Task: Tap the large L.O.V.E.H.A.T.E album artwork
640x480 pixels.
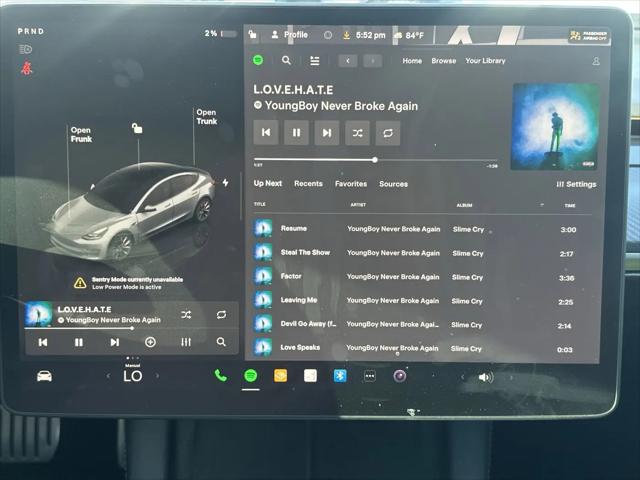Action: pos(555,127)
